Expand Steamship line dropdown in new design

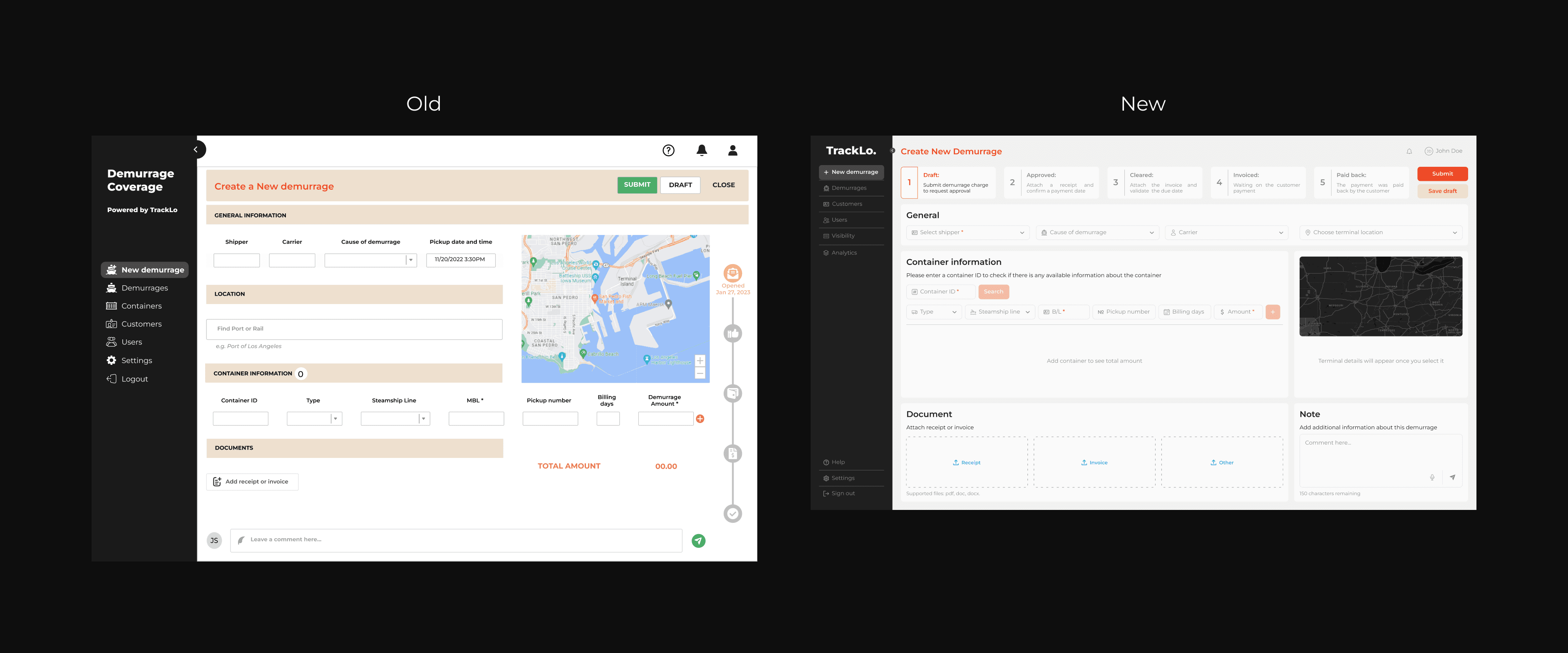coord(1000,312)
